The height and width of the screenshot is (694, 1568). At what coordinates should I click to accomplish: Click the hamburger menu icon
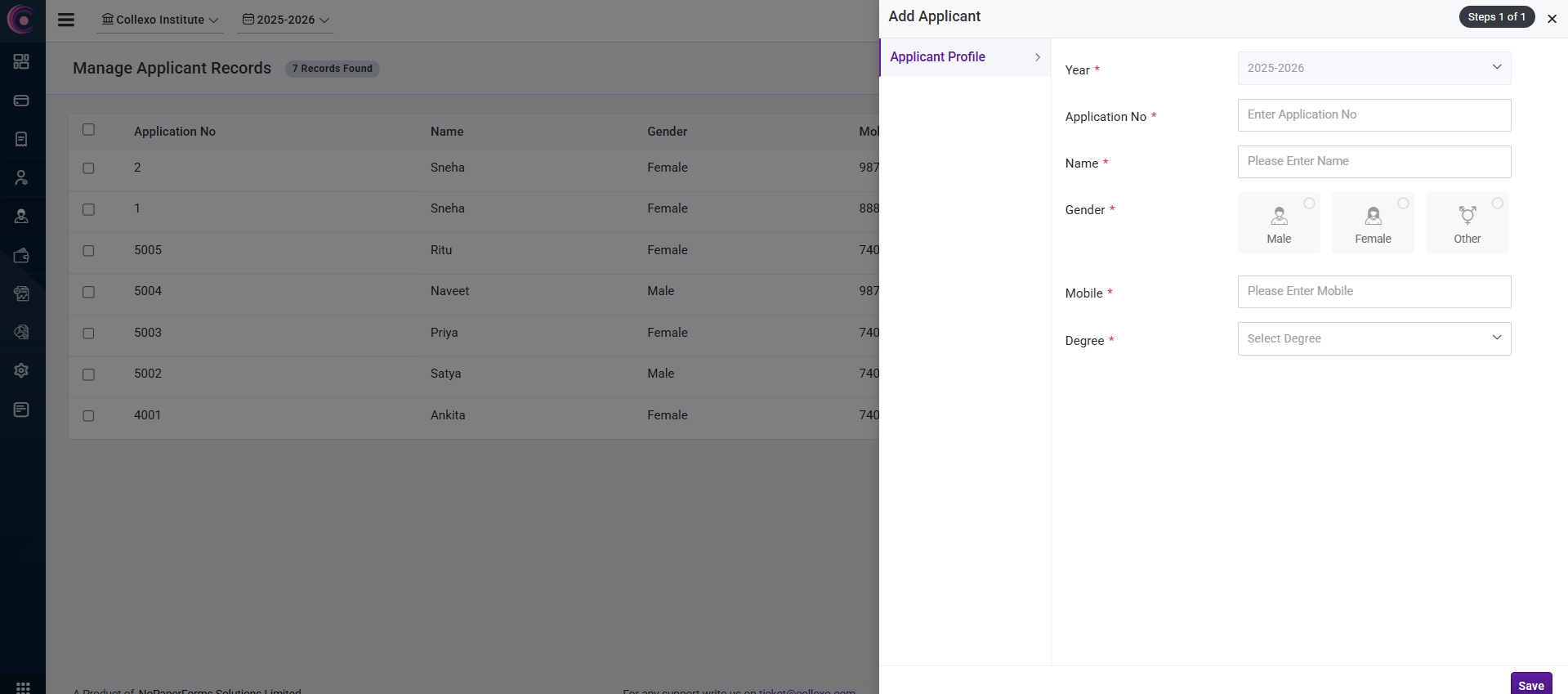66,20
